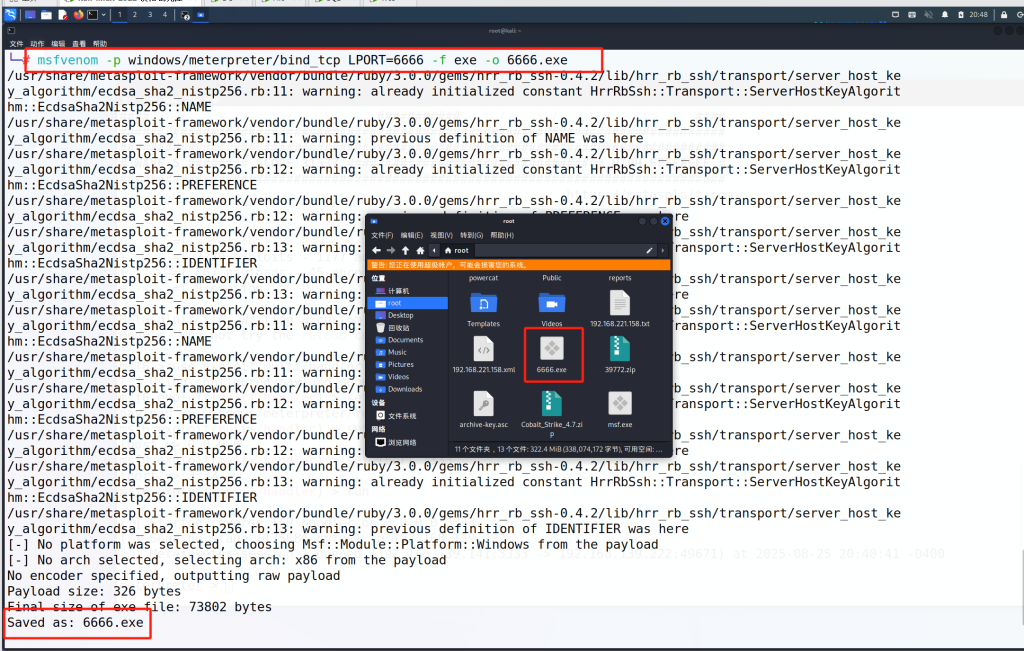Click the terminal window icon in title bar
The image size is (1024, 651).
click(x=11, y=30)
